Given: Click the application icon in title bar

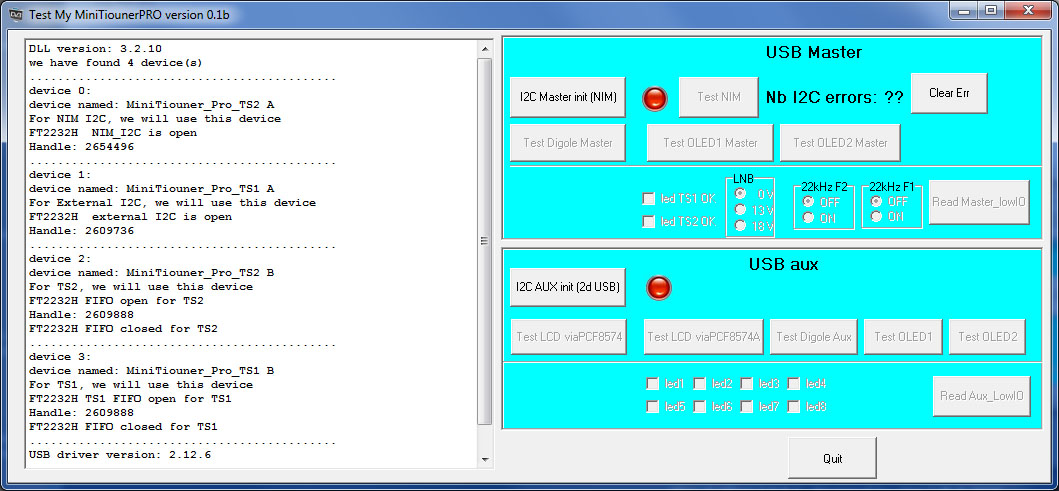Looking at the screenshot, I should [16, 12].
